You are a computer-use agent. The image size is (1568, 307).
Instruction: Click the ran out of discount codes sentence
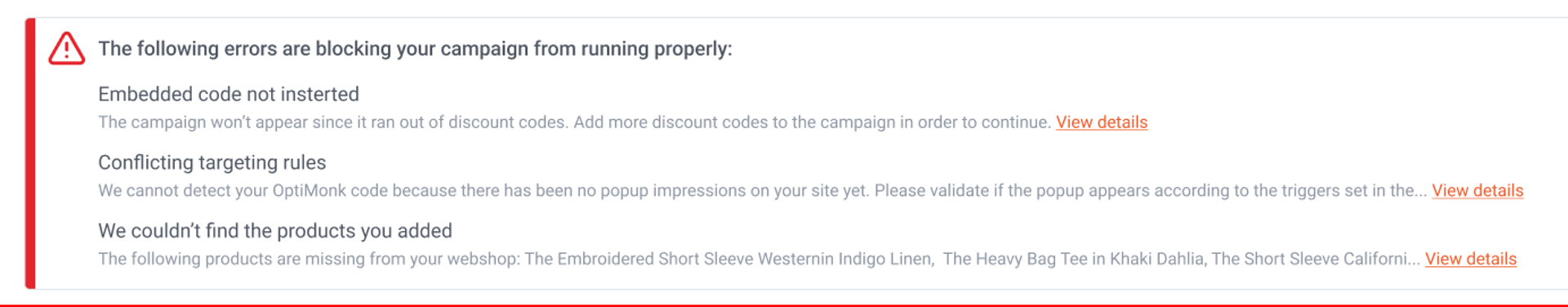click(333, 122)
